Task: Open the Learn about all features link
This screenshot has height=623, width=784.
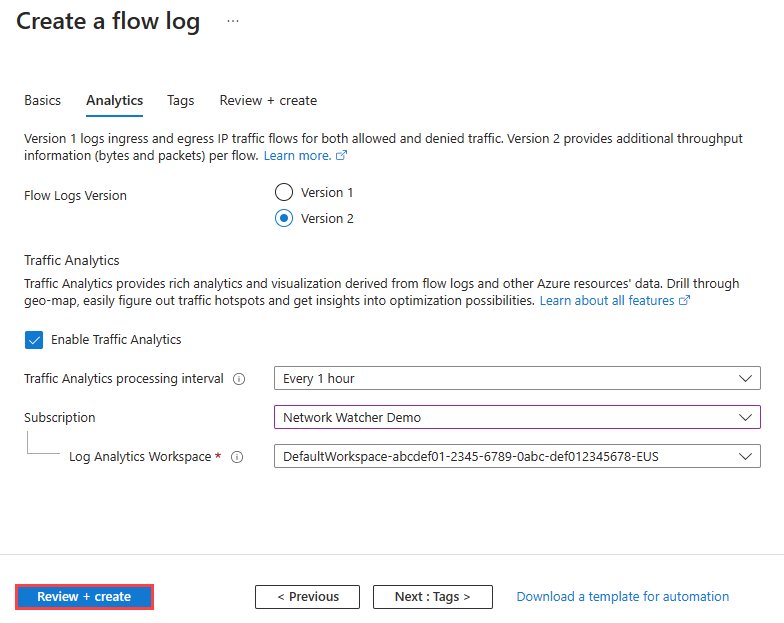Action: click(x=607, y=300)
